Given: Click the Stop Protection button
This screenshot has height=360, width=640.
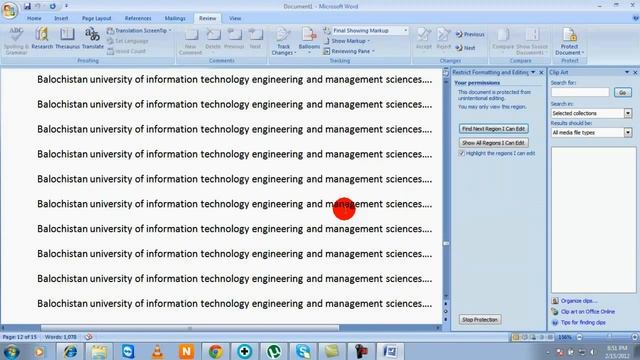Looking at the screenshot, I should pyautogui.click(x=480, y=320).
